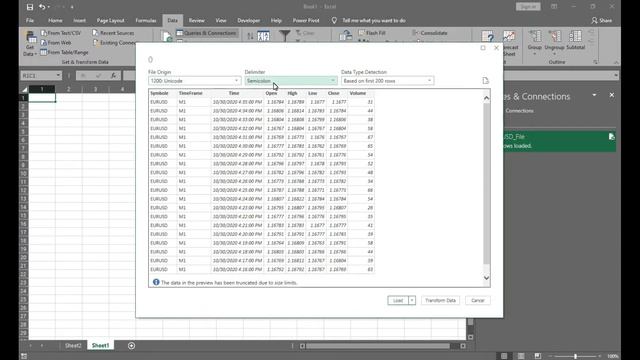Viewport: 640px width, 360px height.
Task: Switch to the Power Pivot tab
Action: coord(306,20)
